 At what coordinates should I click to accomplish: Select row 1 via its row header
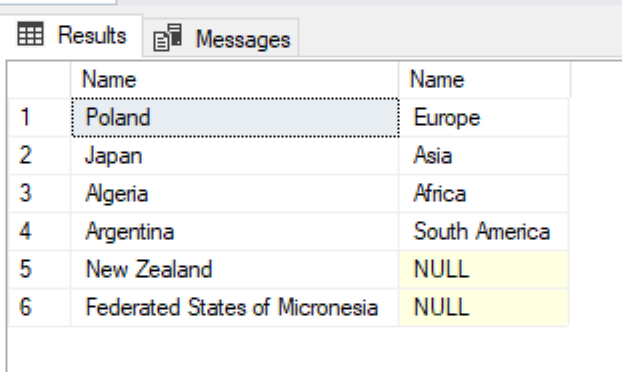pyautogui.click(x=39, y=117)
